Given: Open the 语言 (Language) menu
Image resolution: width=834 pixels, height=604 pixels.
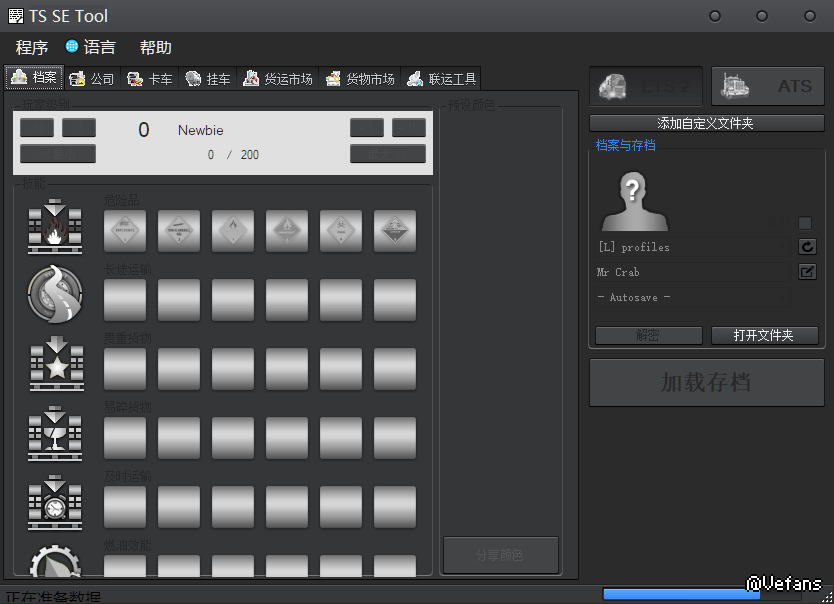Looking at the screenshot, I should tap(90, 47).
